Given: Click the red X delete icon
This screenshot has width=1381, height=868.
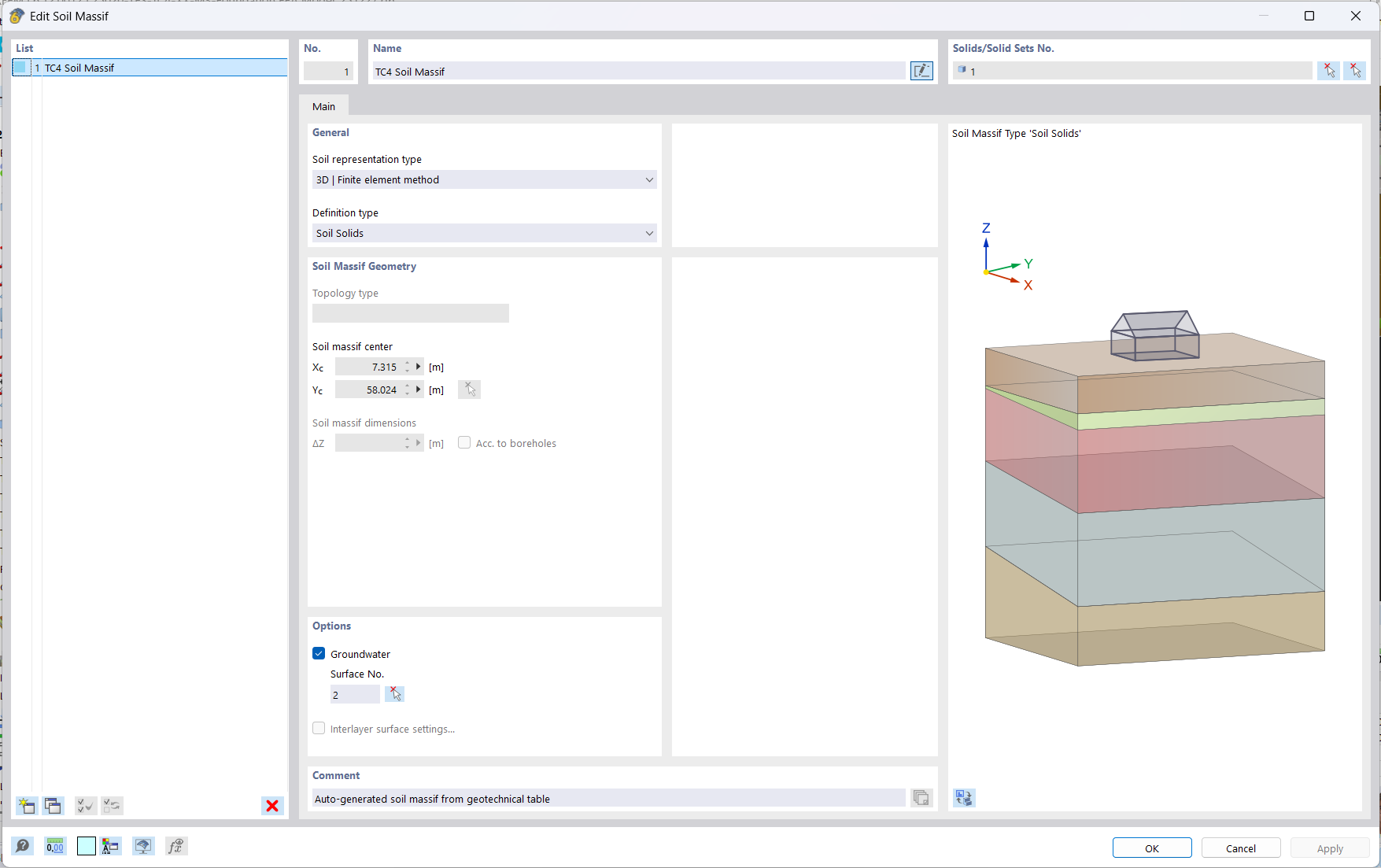Looking at the screenshot, I should click(272, 805).
